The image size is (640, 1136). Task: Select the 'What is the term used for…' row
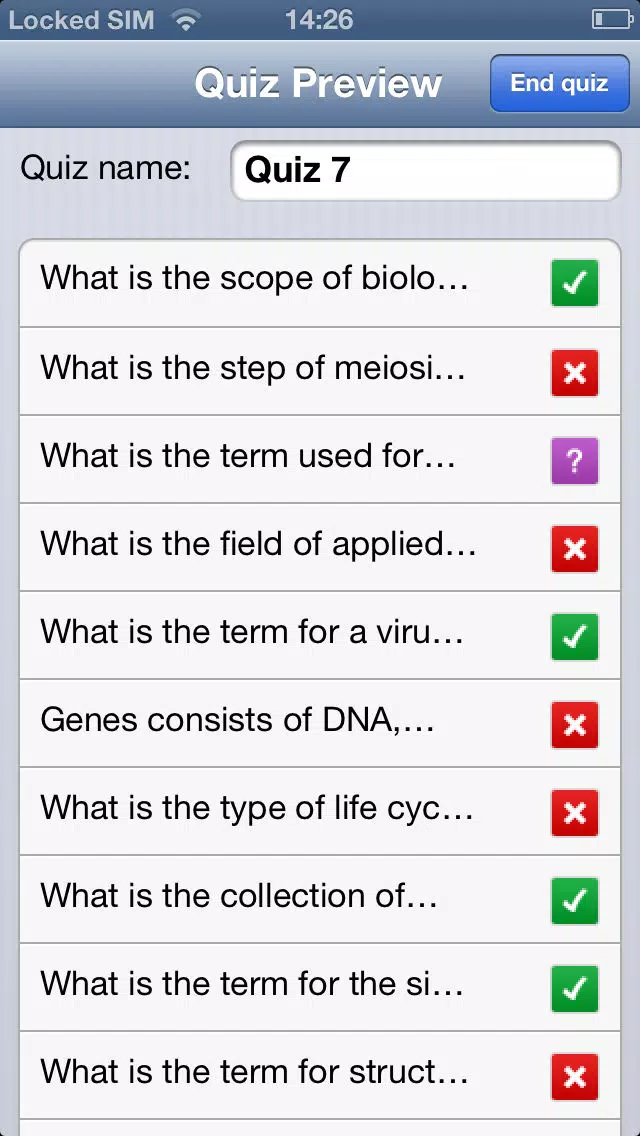point(320,459)
